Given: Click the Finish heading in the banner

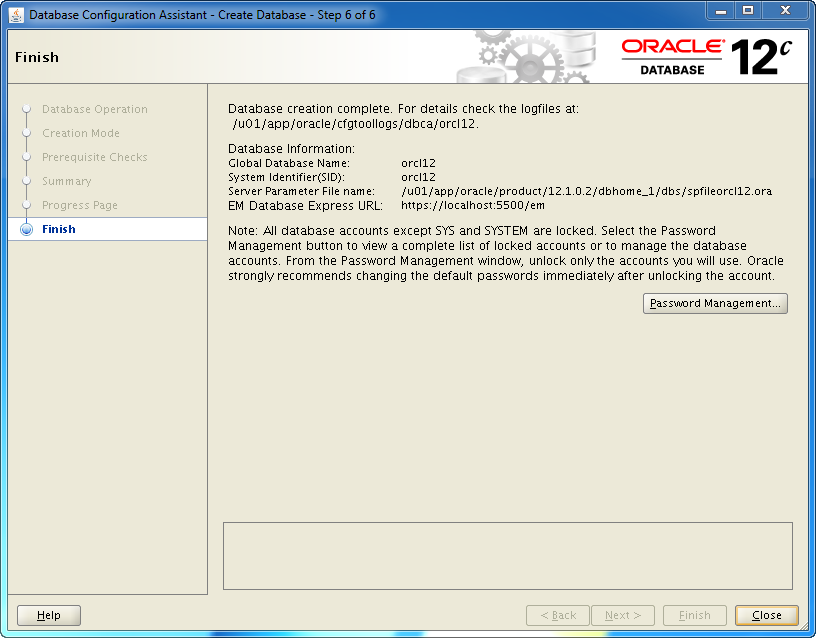Looking at the screenshot, I should click(37, 57).
